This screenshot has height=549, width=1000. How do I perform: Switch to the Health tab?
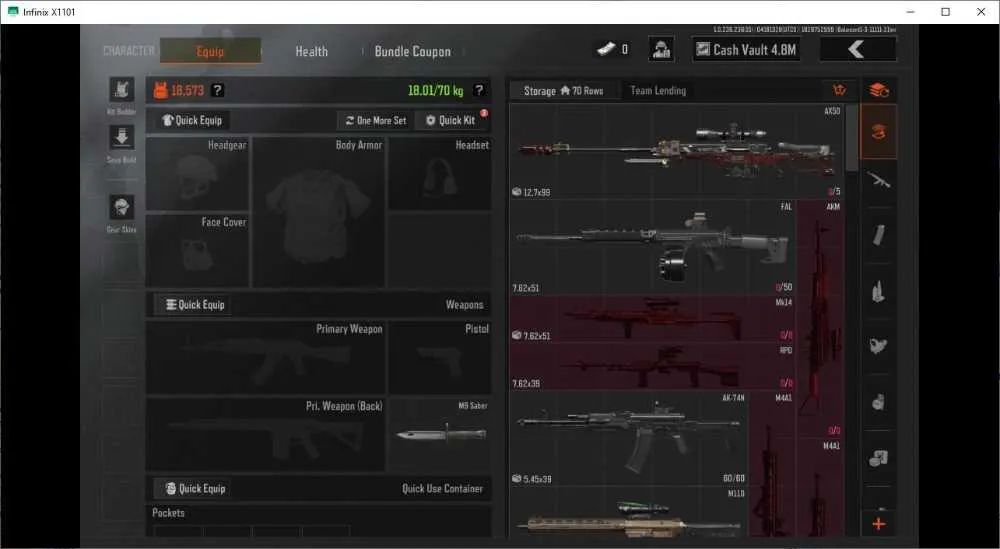[x=311, y=51]
